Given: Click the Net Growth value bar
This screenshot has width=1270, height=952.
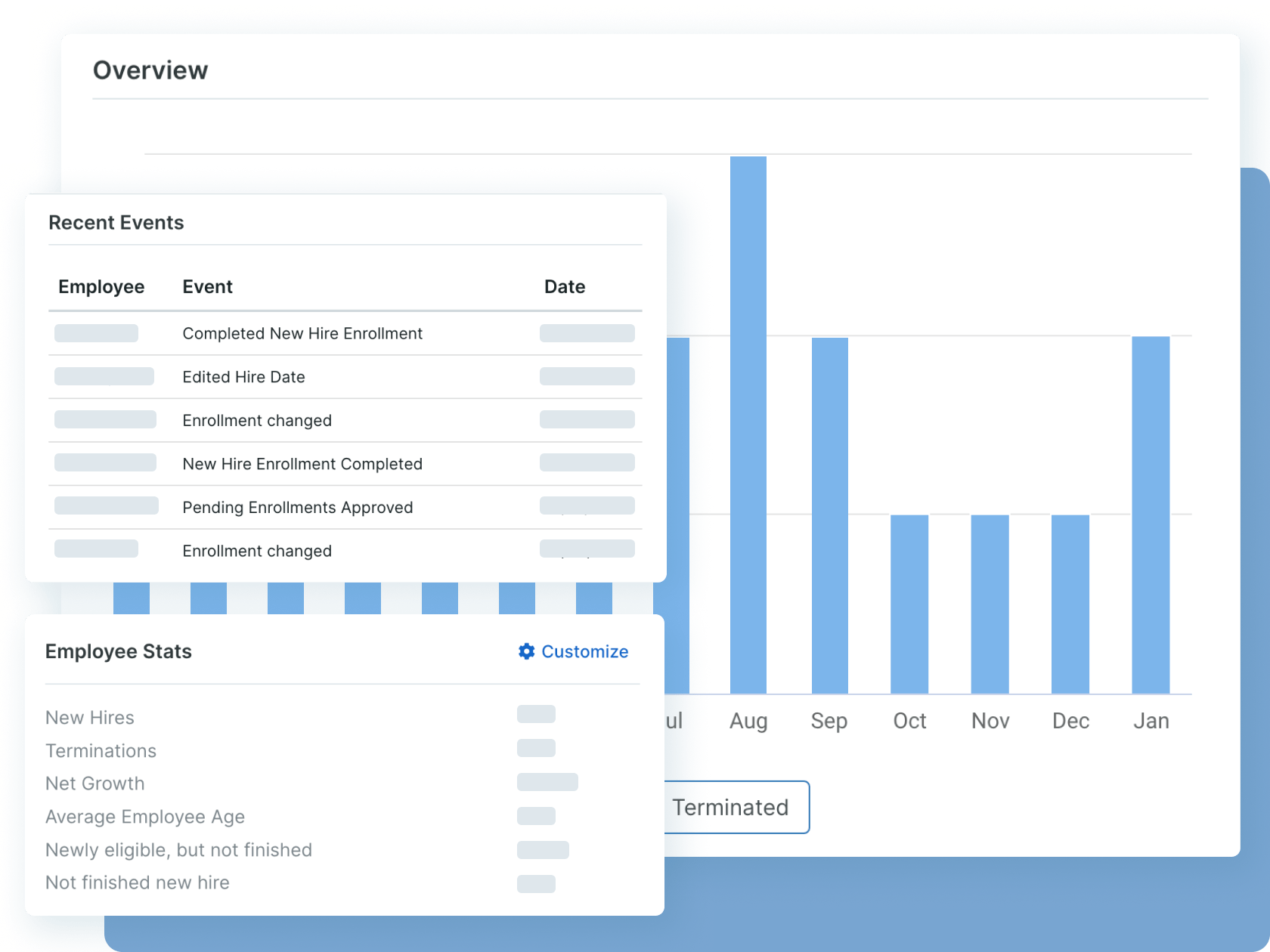Looking at the screenshot, I should (547, 783).
